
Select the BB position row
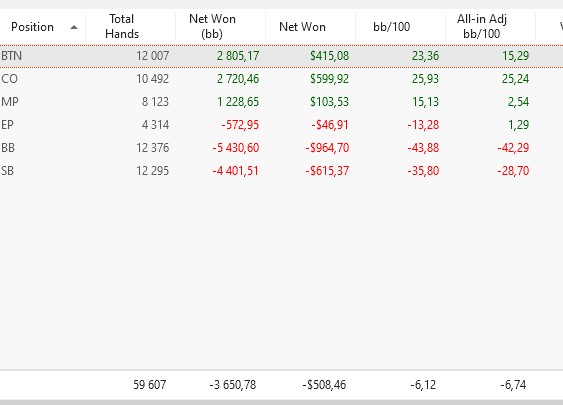click(x=282, y=148)
